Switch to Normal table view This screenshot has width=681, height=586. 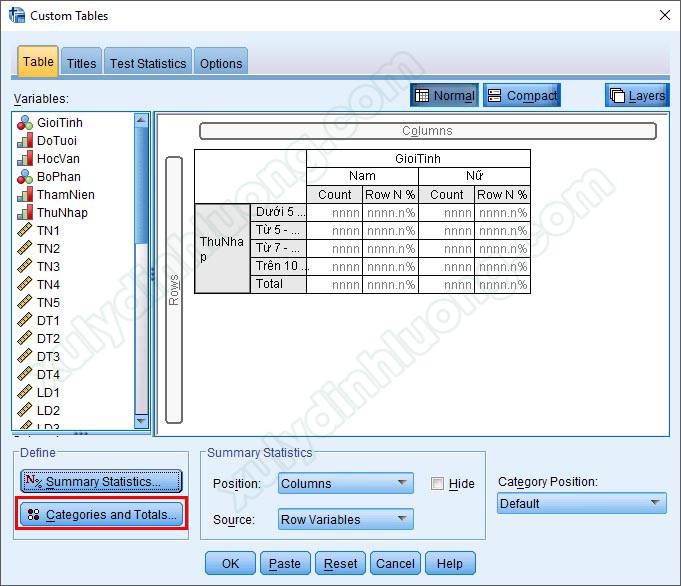[x=444, y=96]
